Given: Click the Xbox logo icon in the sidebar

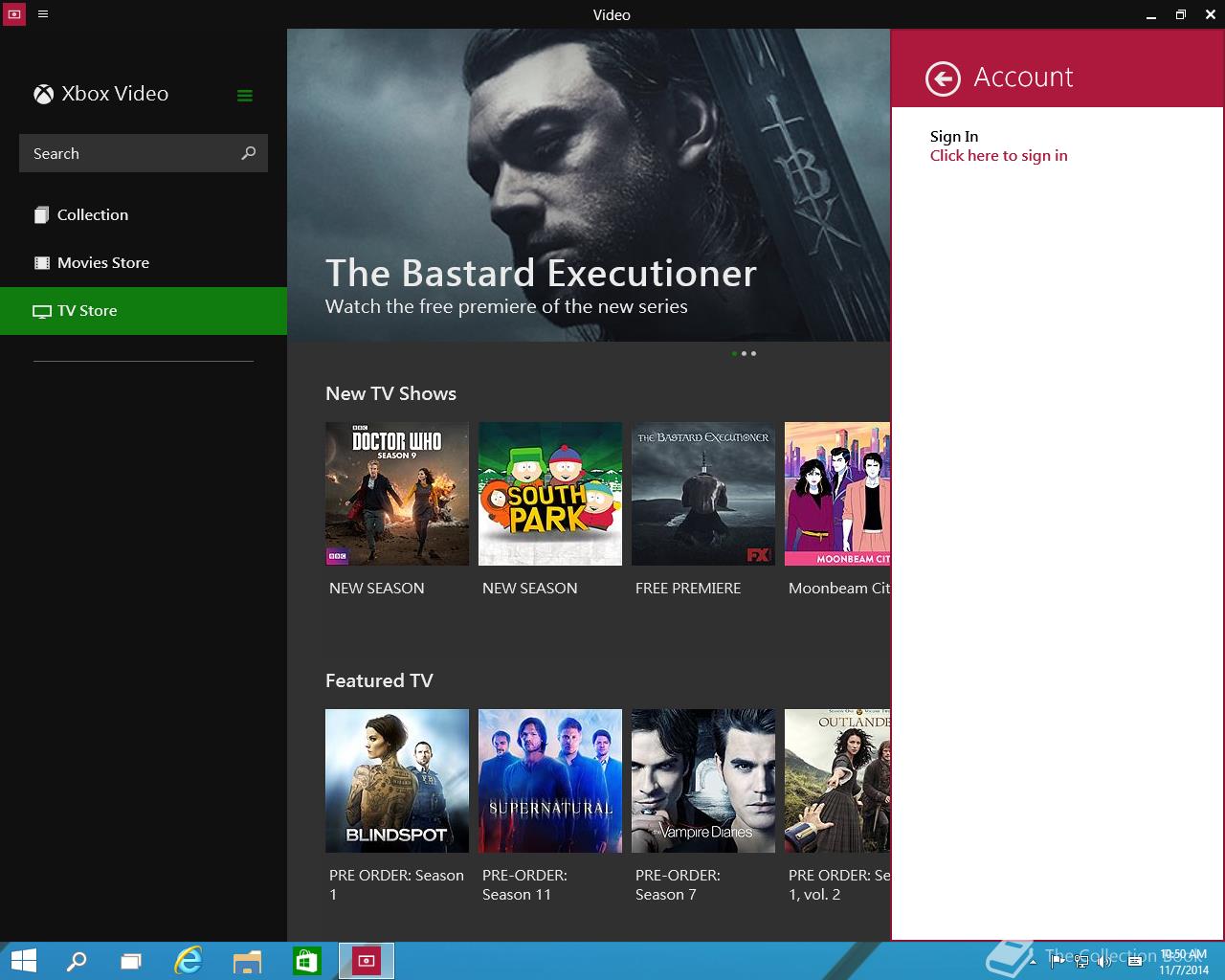Looking at the screenshot, I should pos(43,94).
